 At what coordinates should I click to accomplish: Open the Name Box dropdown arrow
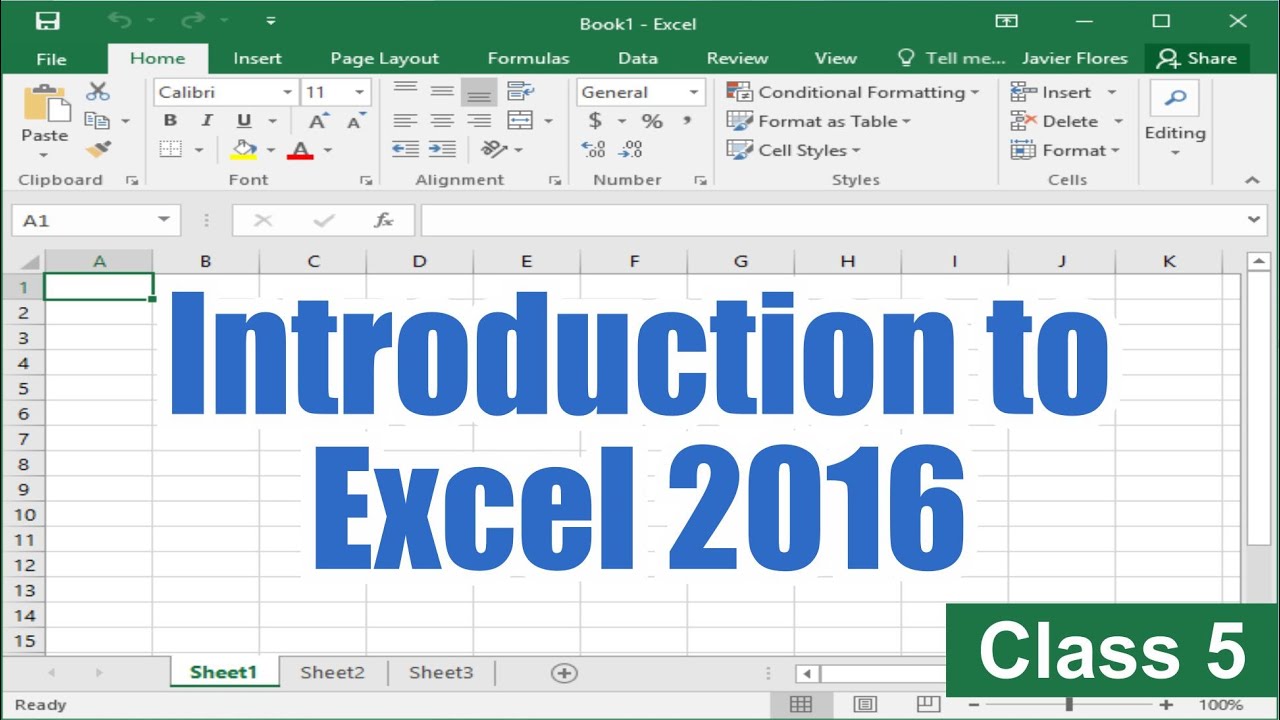[164, 220]
